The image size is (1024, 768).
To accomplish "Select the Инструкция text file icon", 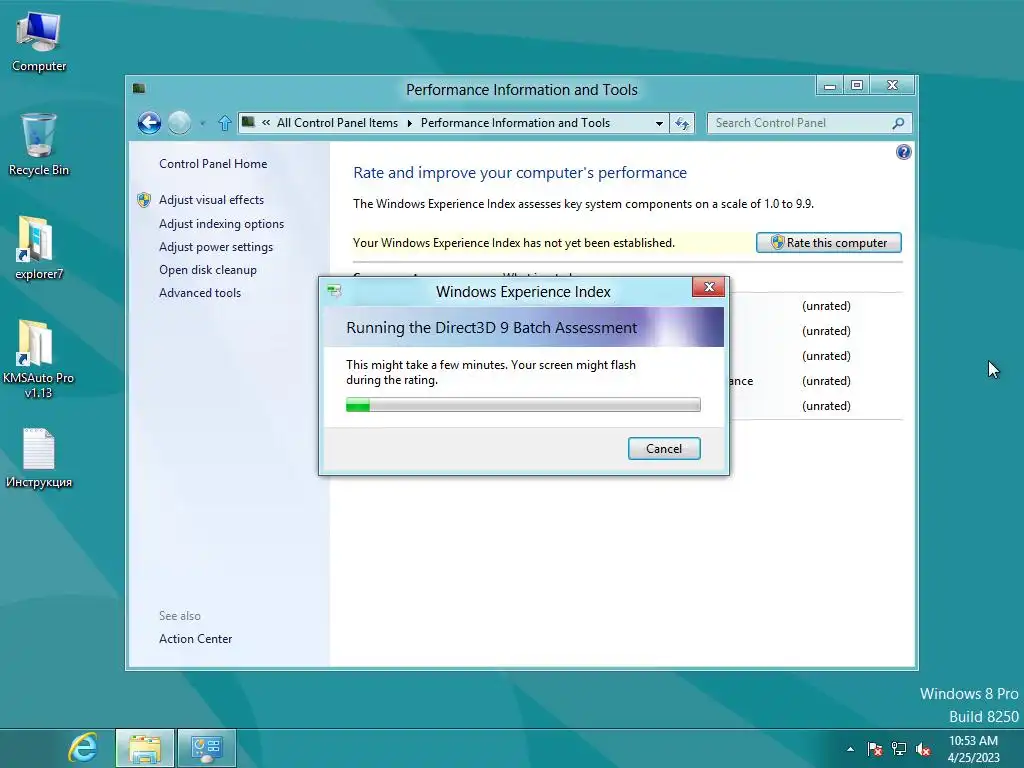I will (x=39, y=458).
